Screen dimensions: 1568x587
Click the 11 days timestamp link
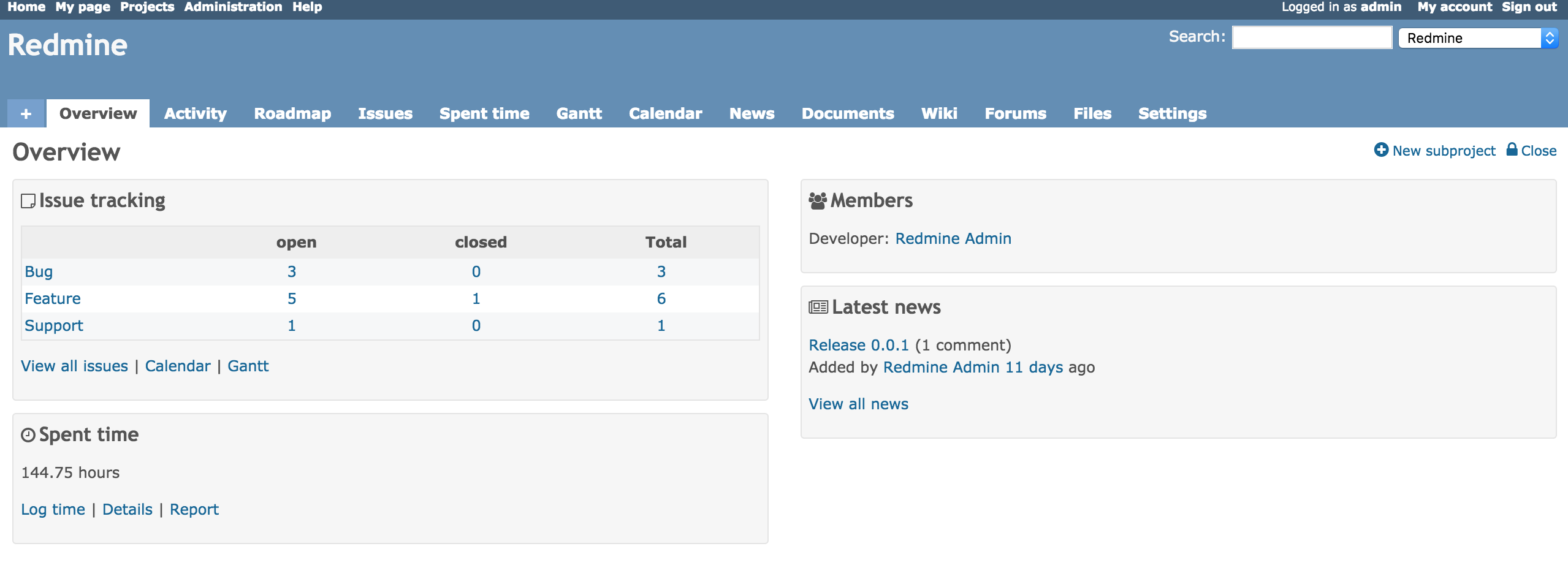click(1034, 367)
